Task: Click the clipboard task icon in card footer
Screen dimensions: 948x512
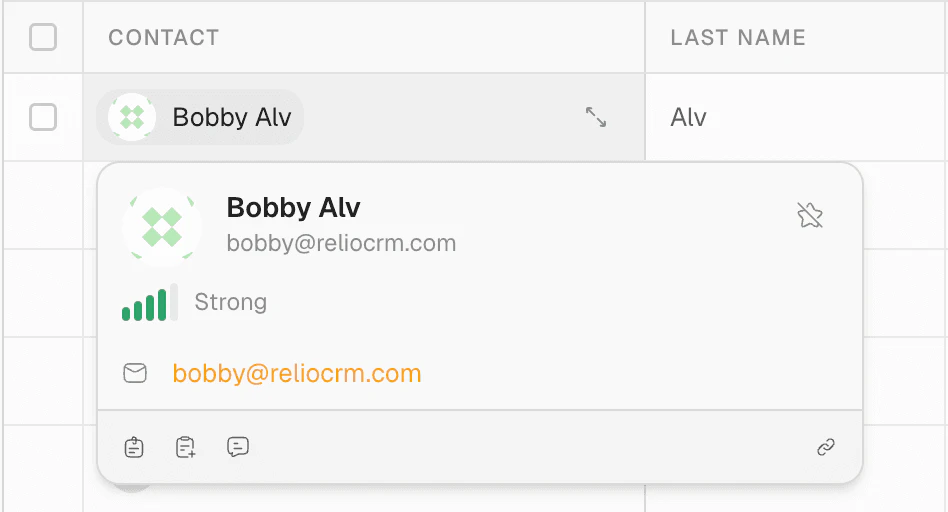Action: pyautogui.click(x=134, y=447)
